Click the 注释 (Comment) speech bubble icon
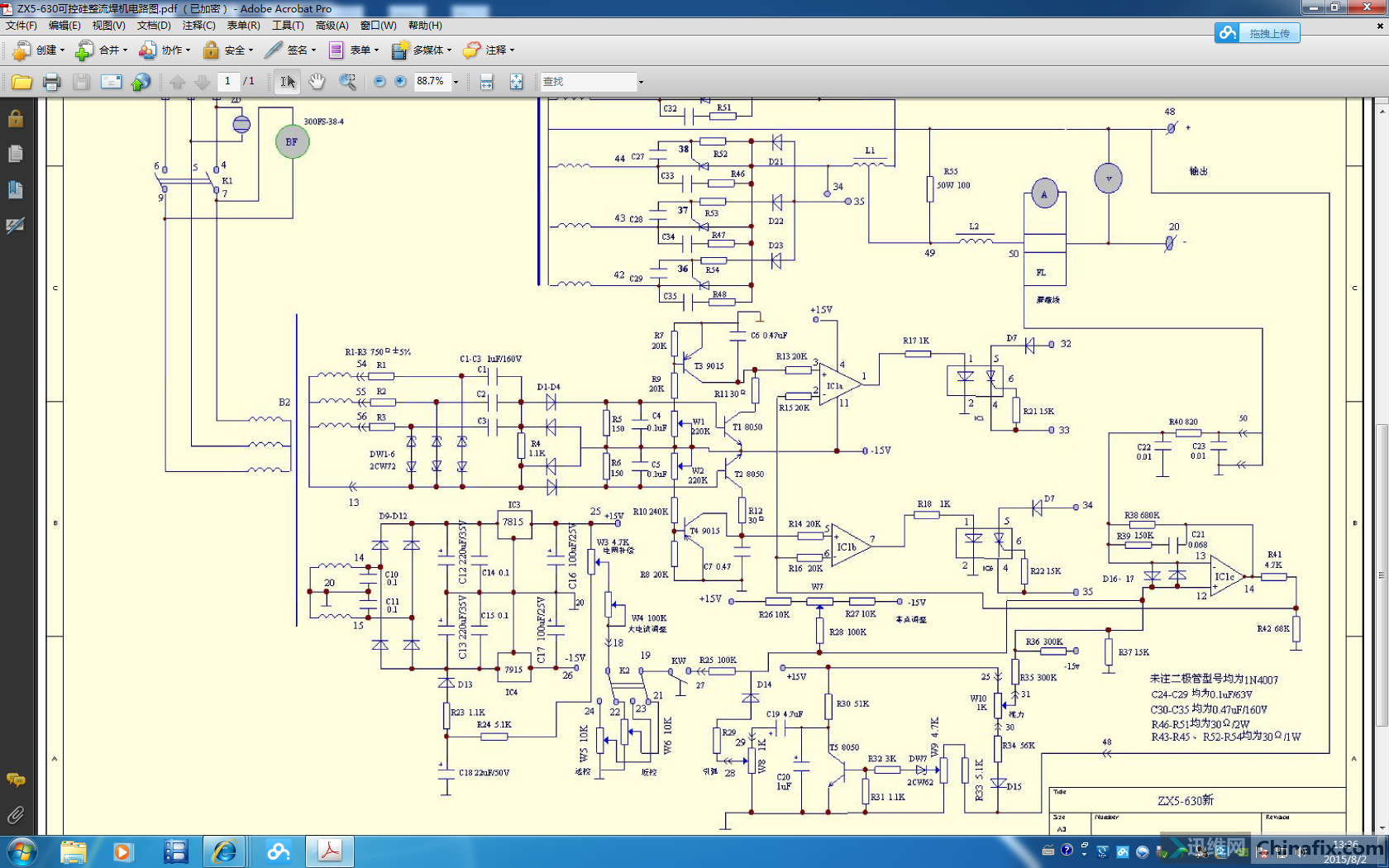 click(472, 50)
